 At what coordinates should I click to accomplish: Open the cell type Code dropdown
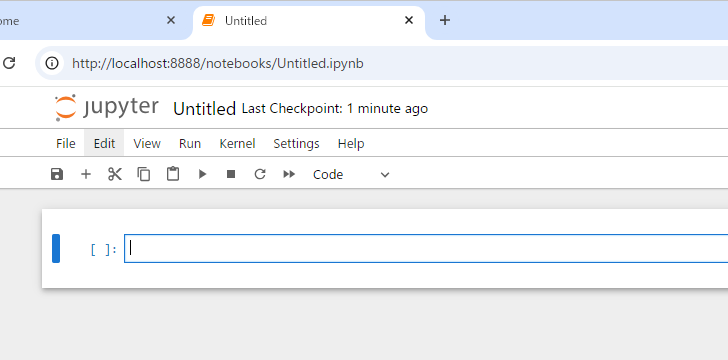(x=351, y=175)
